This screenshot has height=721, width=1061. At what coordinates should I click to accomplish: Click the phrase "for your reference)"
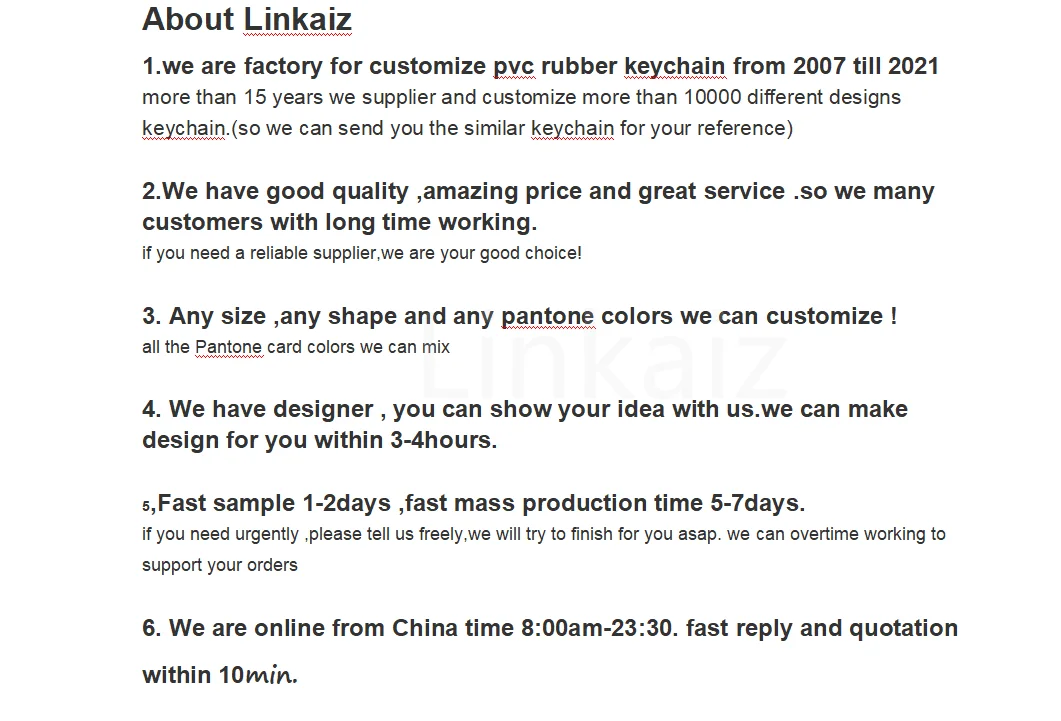[706, 129]
